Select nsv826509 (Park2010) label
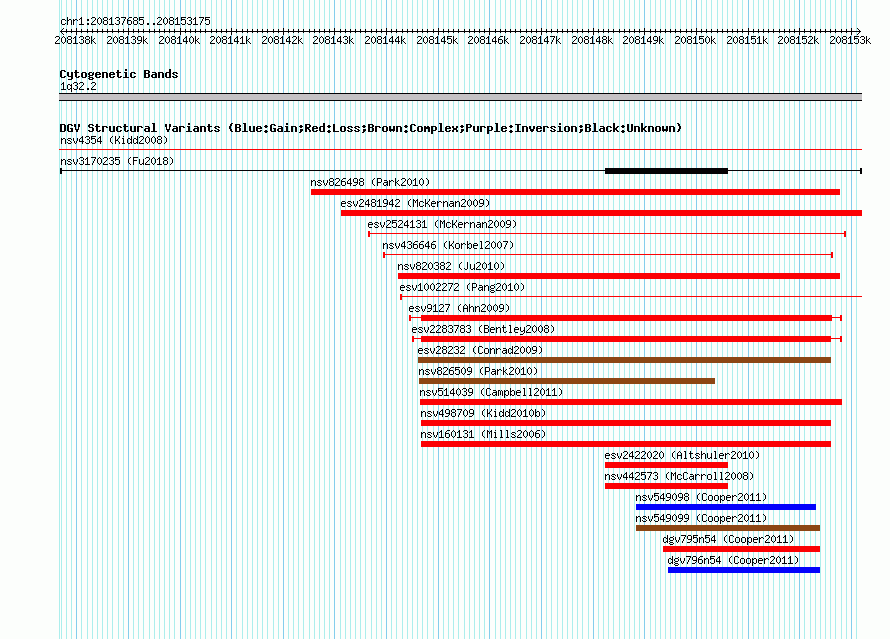This screenshot has width=890, height=639. click(x=478, y=371)
